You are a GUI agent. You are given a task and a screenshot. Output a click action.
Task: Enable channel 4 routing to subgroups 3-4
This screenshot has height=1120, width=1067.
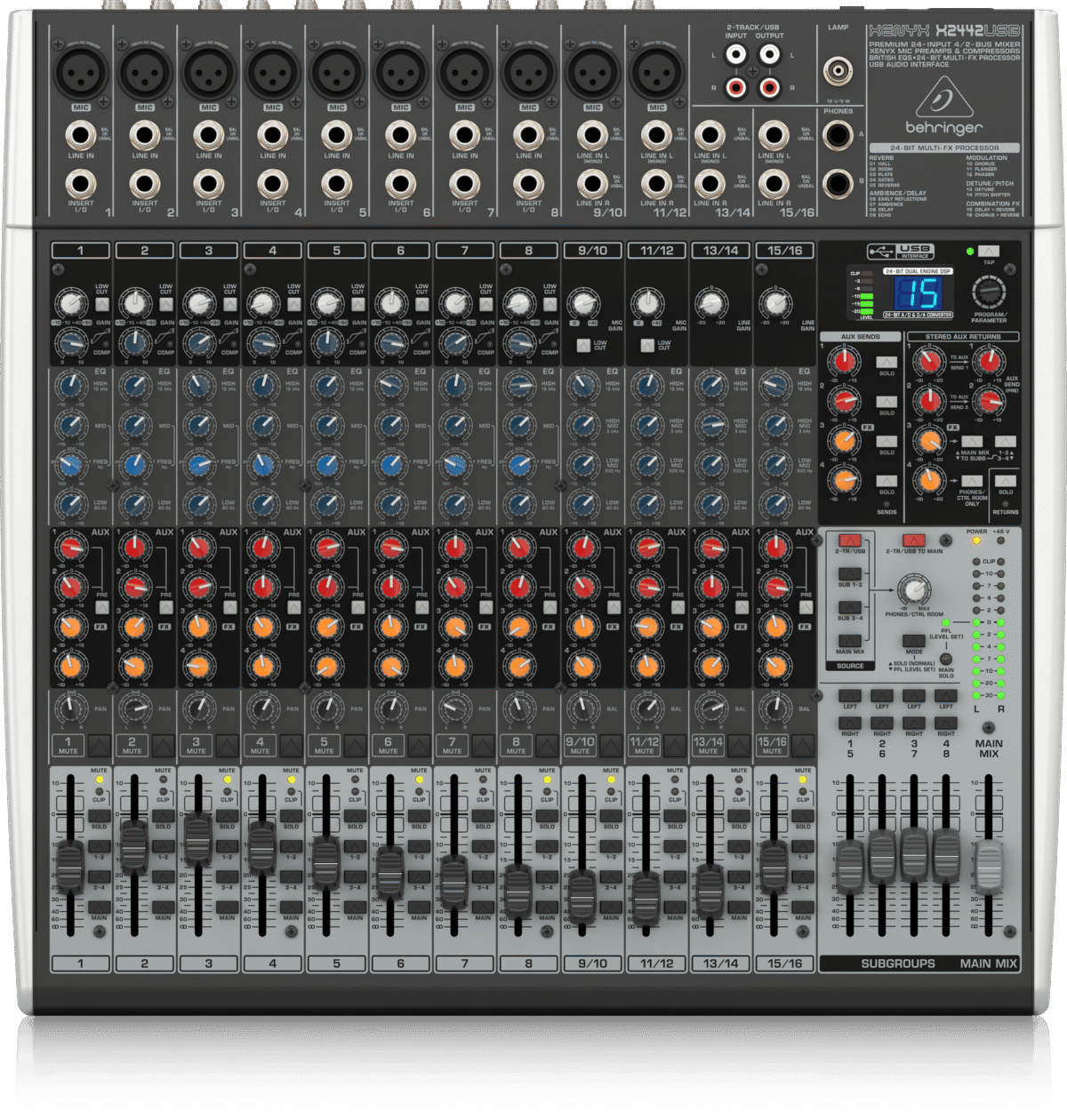pos(291,876)
